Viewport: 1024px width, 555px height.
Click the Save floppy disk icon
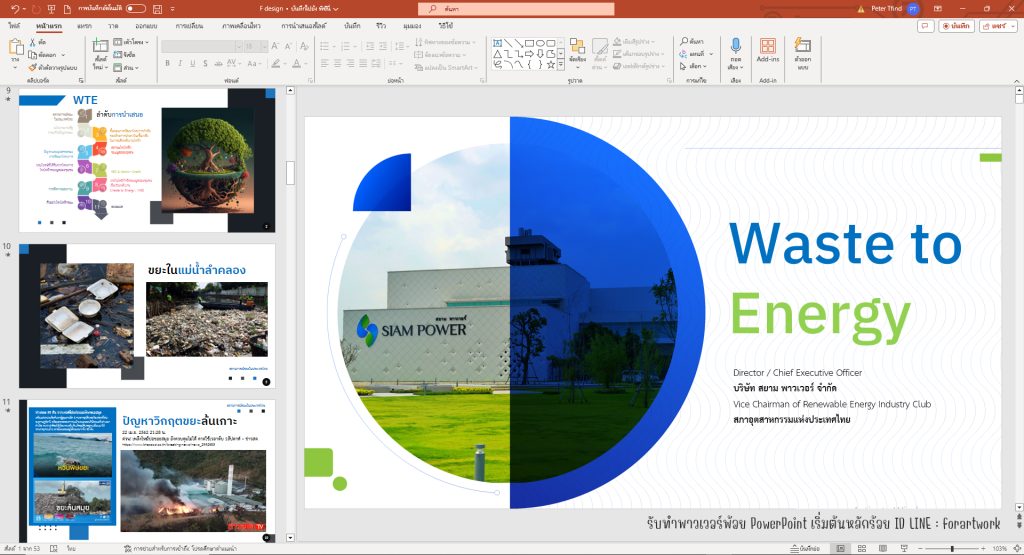(157, 9)
